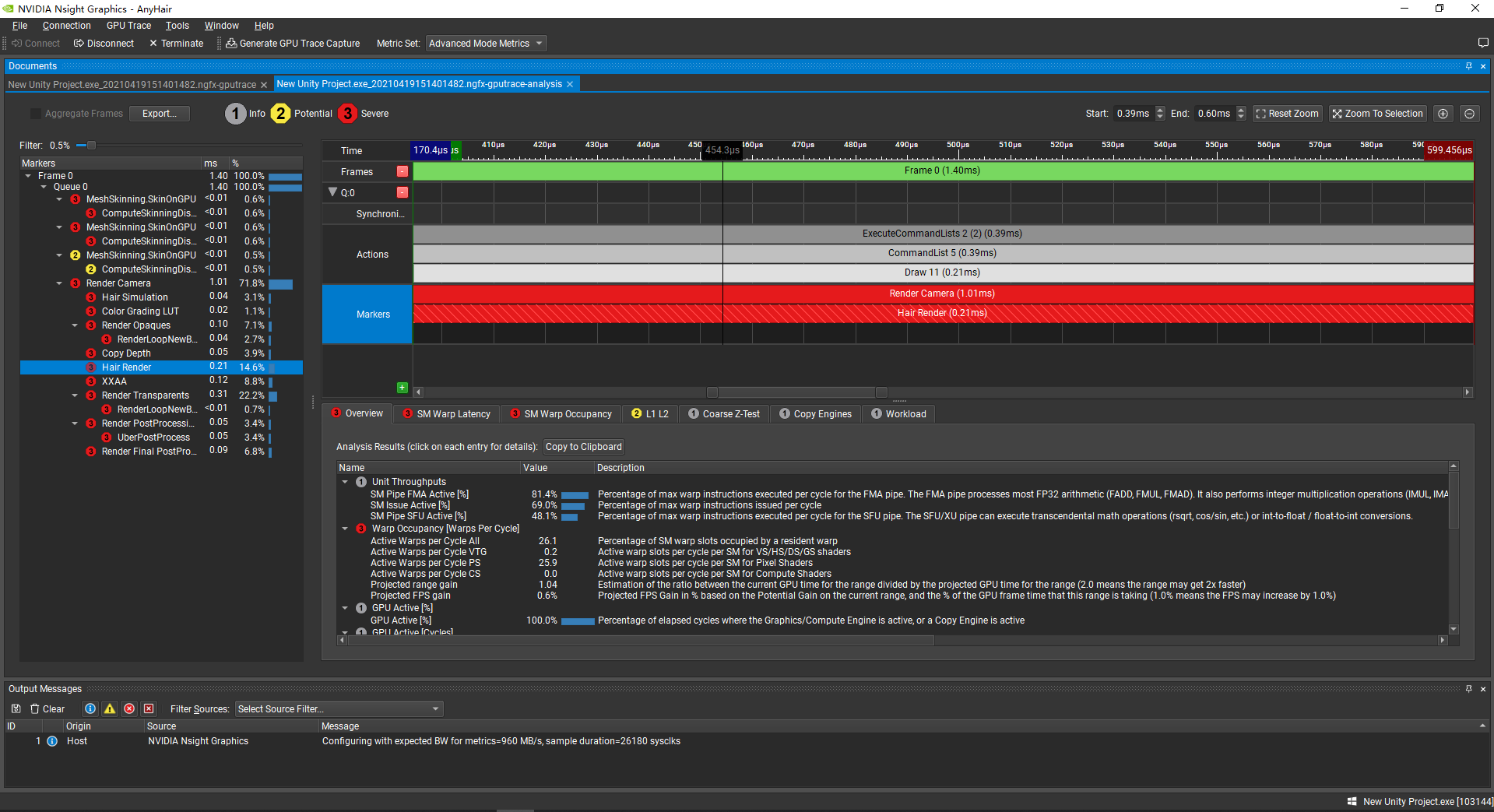Open the Metric Set dropdown
This screenshot has width=1494, height=812.
coord(487,44)
